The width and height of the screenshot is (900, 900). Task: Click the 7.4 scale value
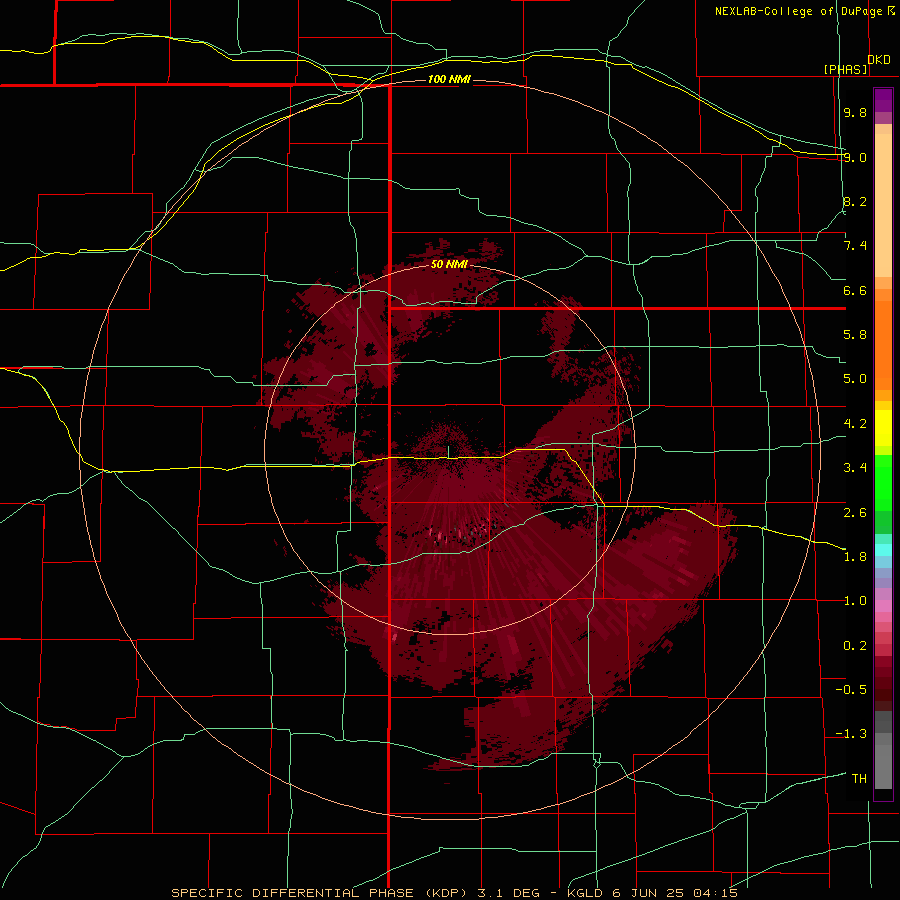coord(855,246)
